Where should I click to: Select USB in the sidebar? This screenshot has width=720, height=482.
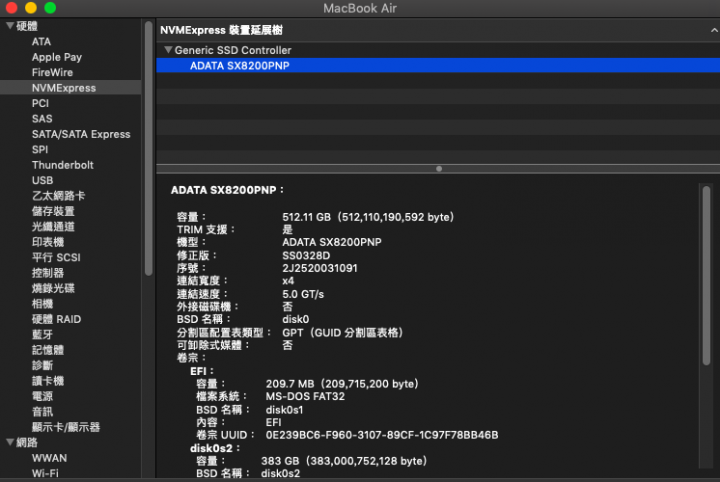pos(43,180)
